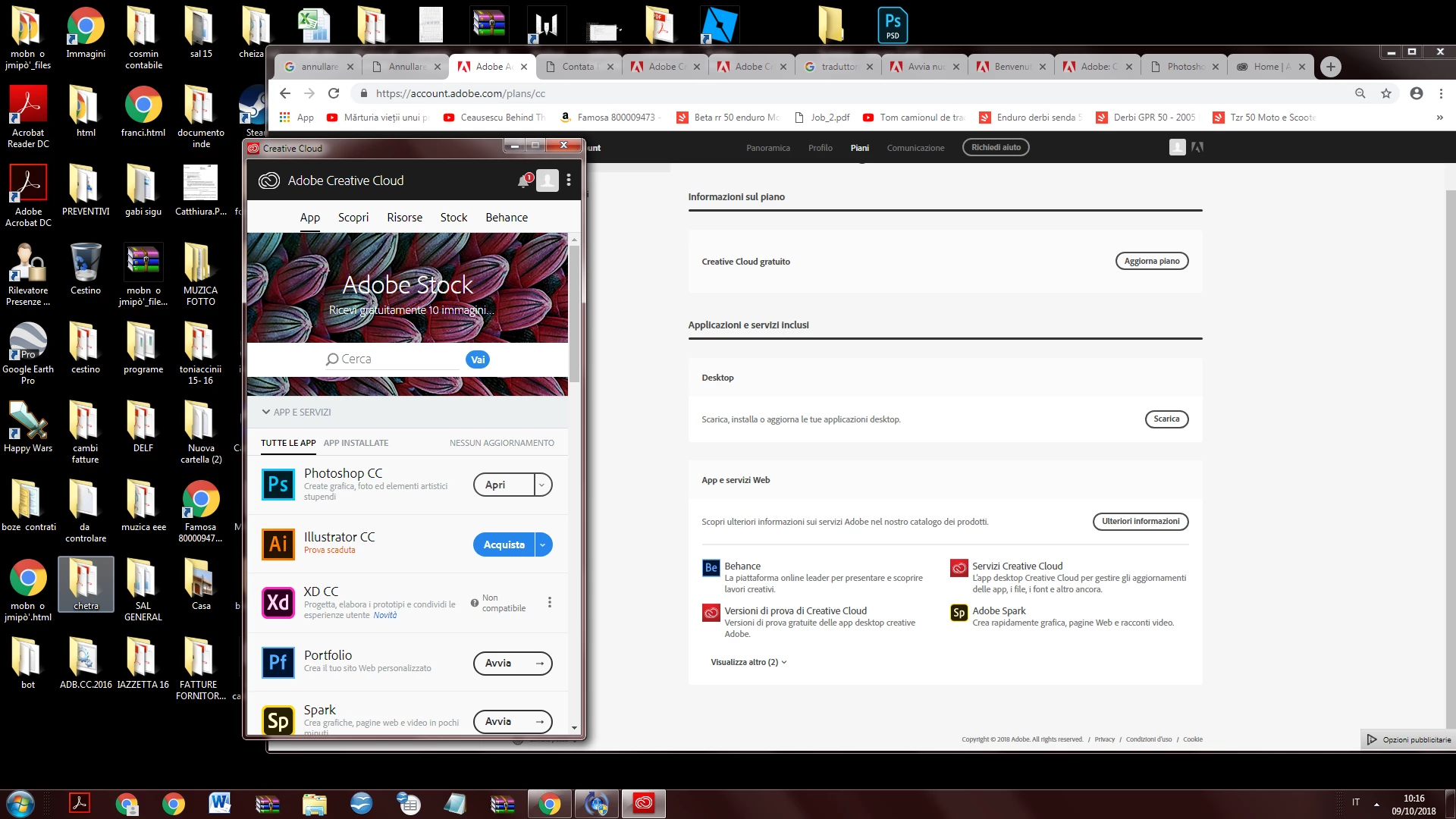Viewport: 1456px width, 819px height.
Task: Click the Illustrator CC app icon
Action: point(278,544)
